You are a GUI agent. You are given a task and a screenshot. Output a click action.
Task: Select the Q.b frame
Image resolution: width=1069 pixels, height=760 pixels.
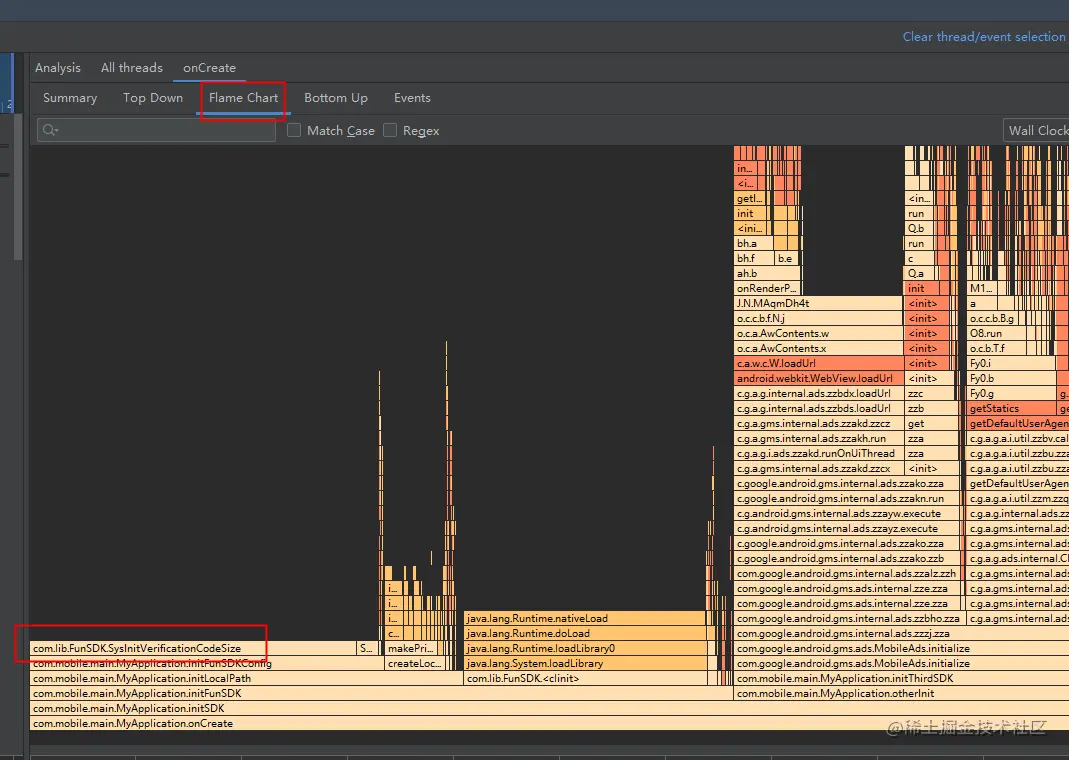[x=920, y=228]
